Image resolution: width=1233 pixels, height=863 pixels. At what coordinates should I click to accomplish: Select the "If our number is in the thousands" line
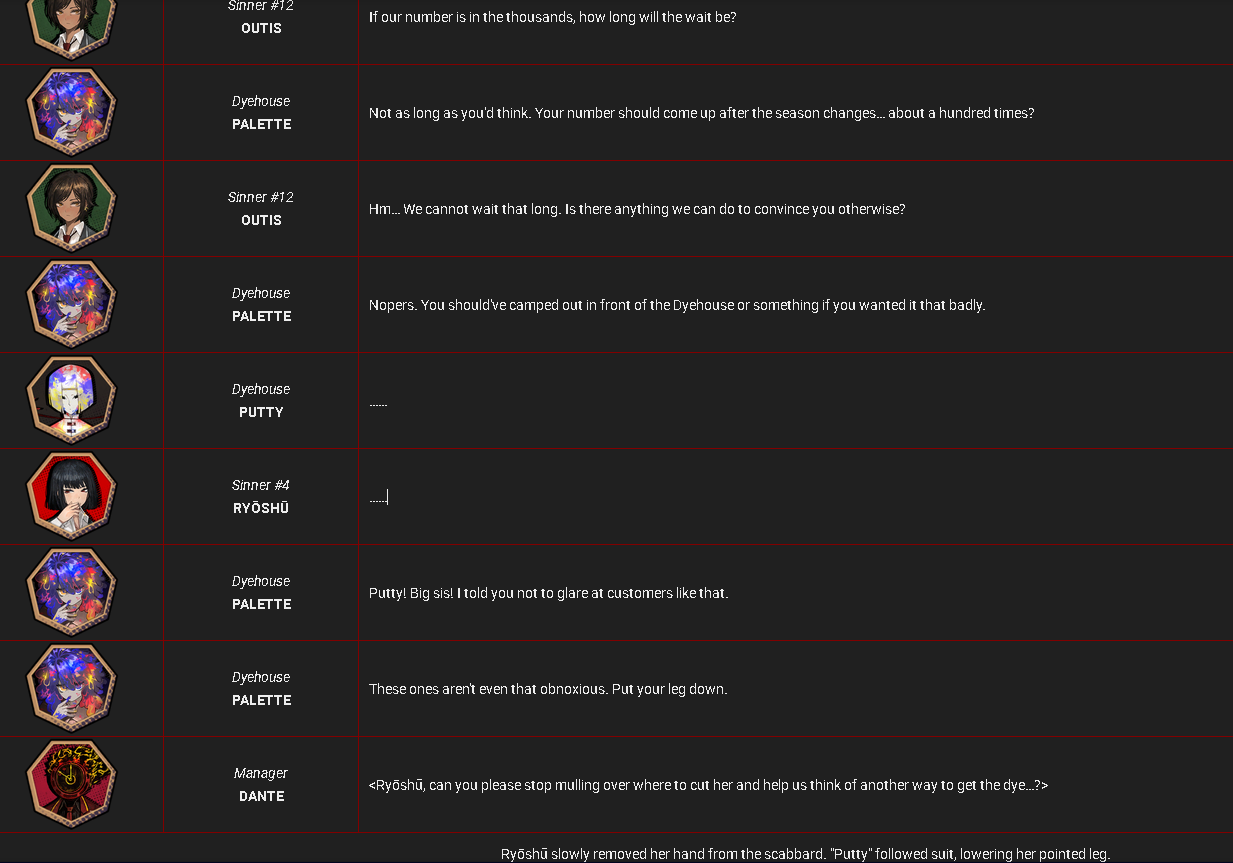coord(552,17)
